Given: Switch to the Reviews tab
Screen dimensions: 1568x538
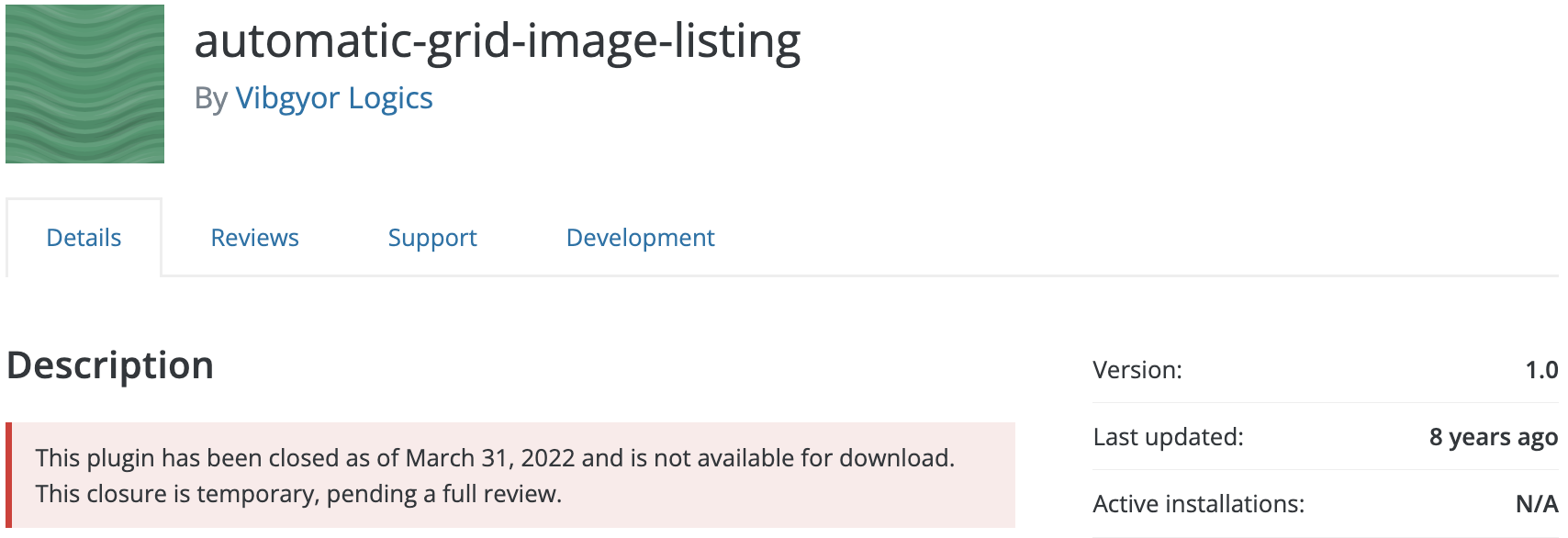Looking at the screenshot, I should (254, 237).
